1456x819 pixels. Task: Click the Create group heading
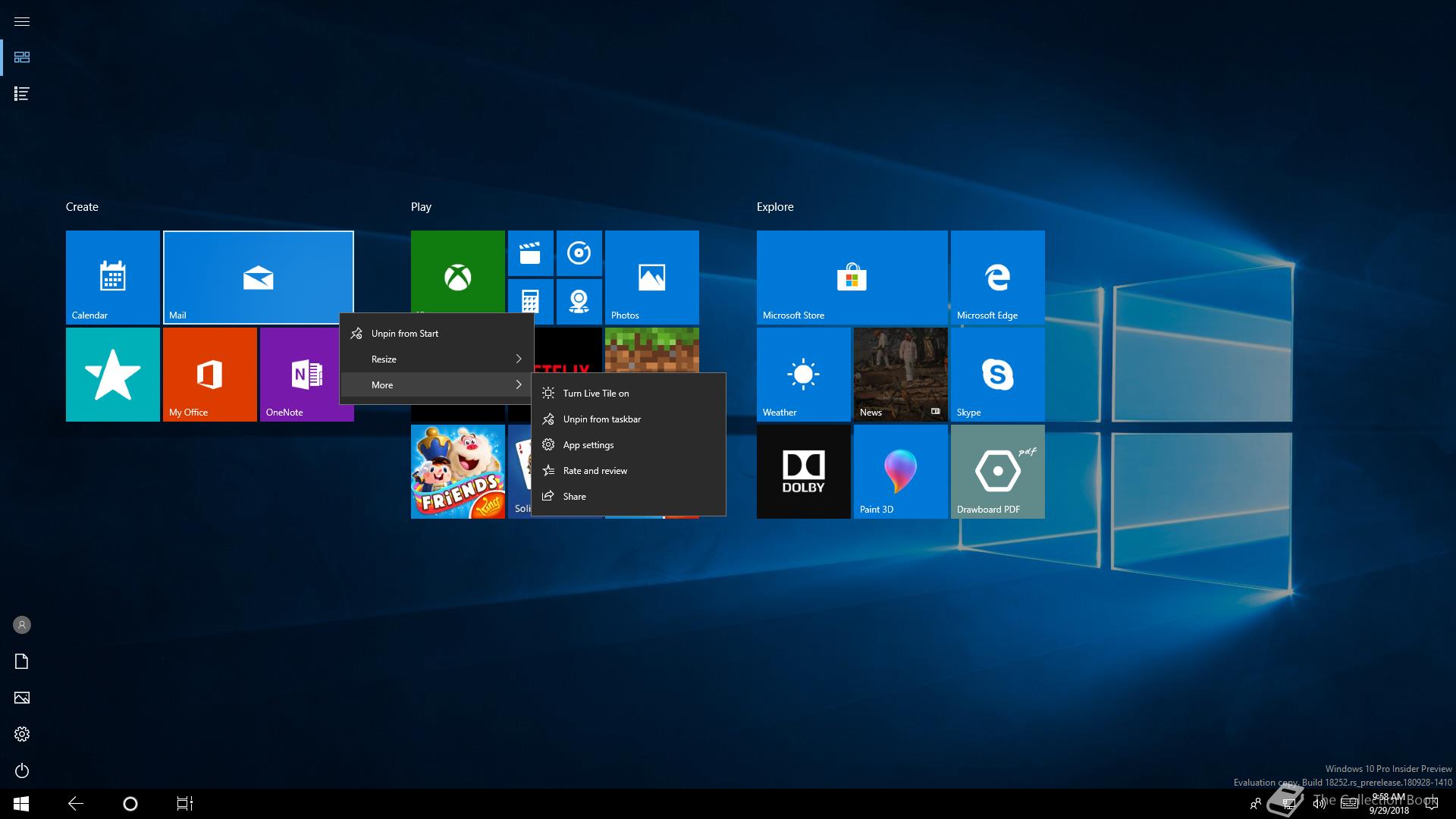click(82, 207)
